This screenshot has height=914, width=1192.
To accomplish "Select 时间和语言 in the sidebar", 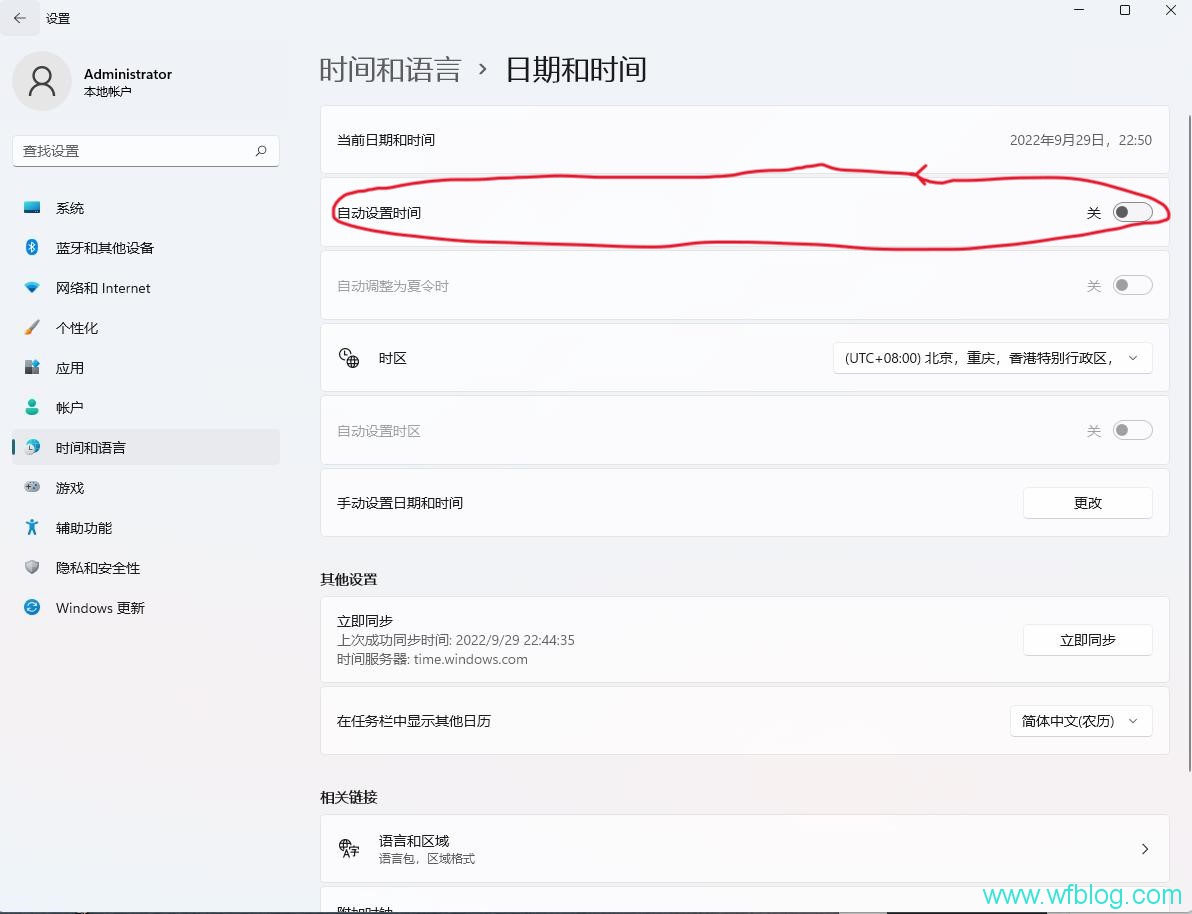I will tap(146, 447).
